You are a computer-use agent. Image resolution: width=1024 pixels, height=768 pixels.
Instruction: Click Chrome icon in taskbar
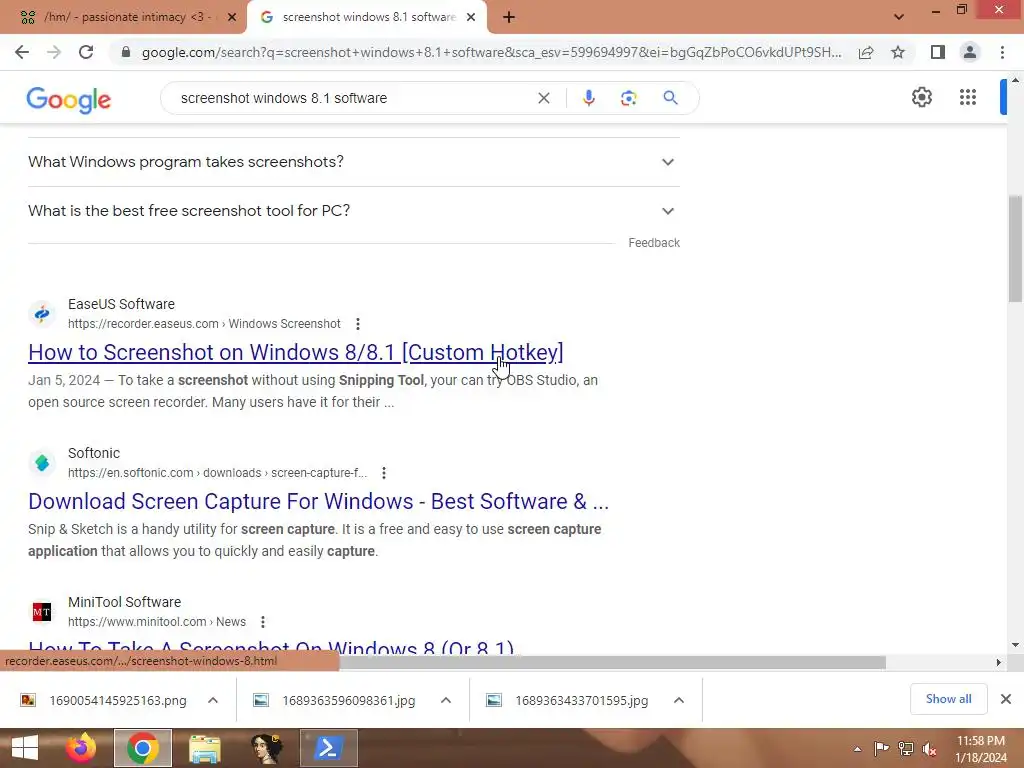(143, 748)
